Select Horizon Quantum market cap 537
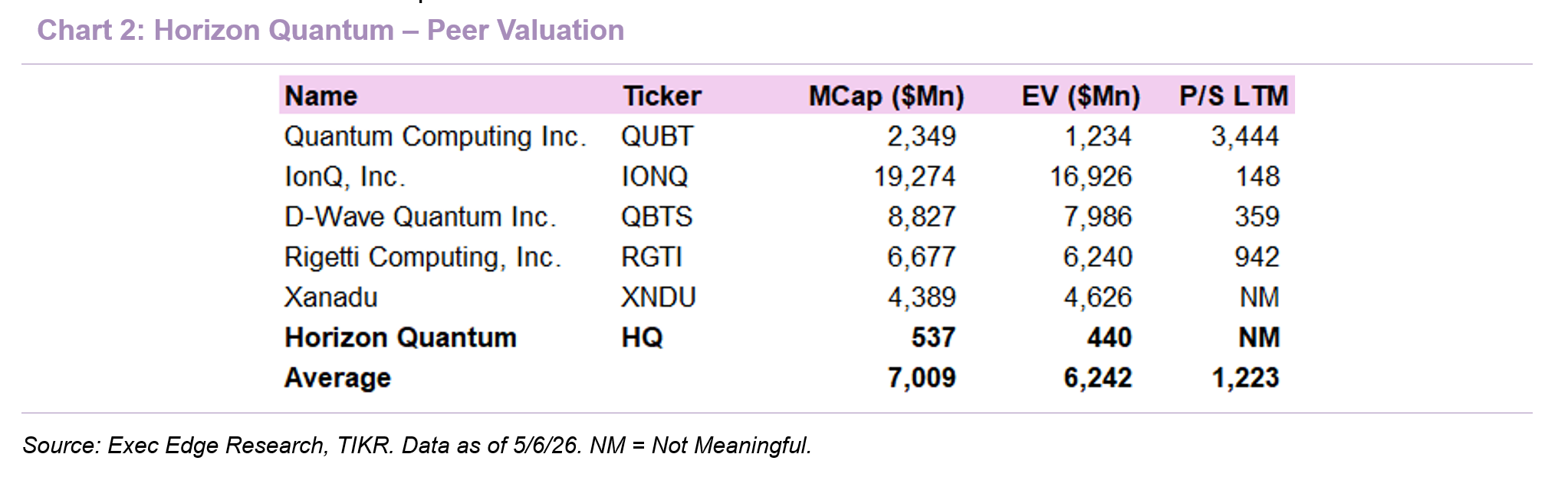The width and height of the screenshot is (1568, 477). click(933, 337)
